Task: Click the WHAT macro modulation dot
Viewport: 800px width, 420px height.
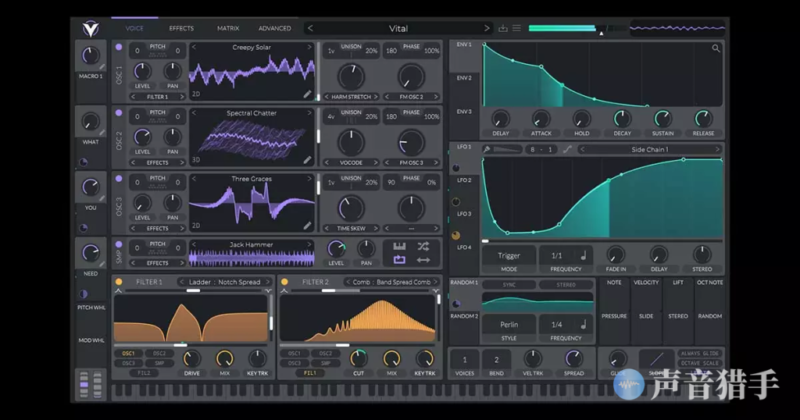Action: 84,162
